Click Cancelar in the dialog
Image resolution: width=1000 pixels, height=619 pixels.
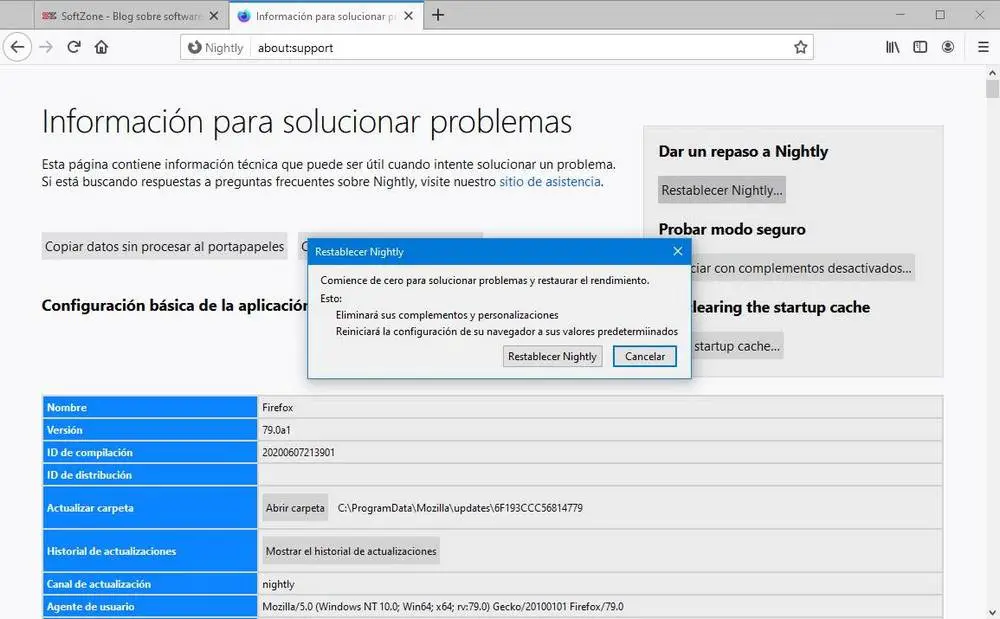point(645,356)
